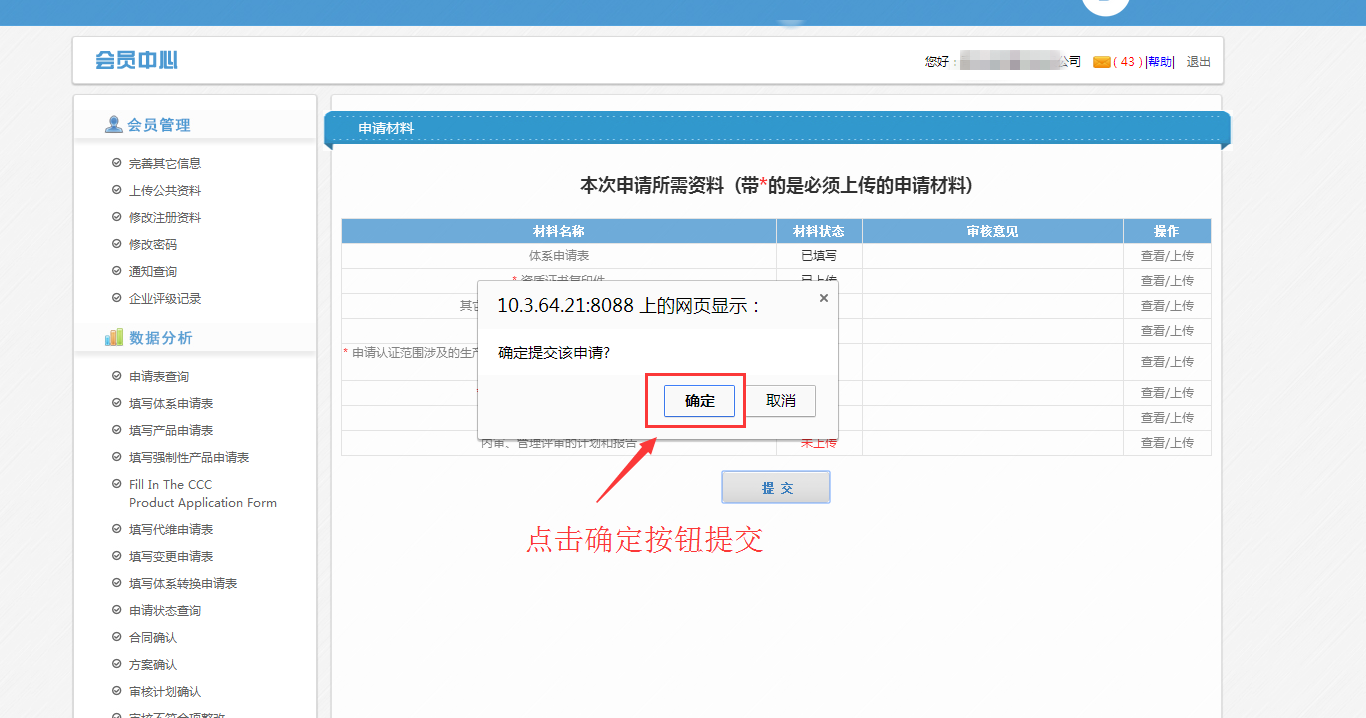
Task: Click 退出 to log out
Action: click(1198, 62)
